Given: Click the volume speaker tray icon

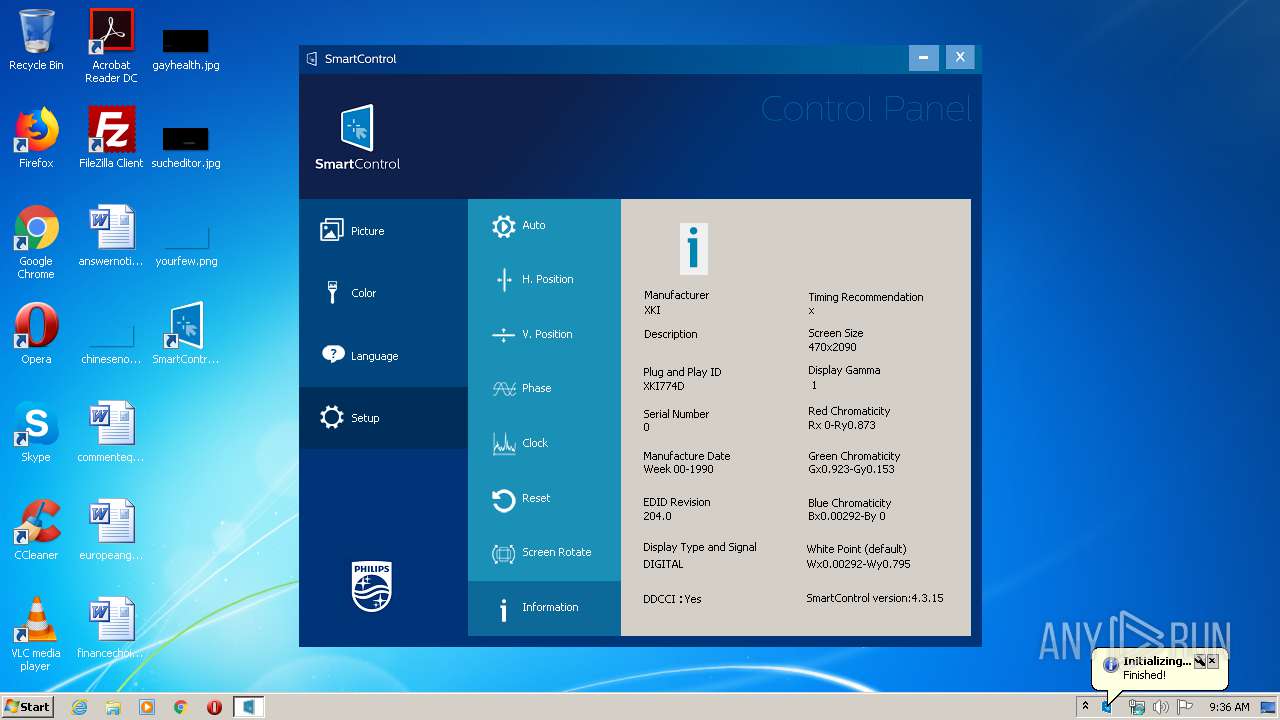Looking at the screenshot, I should point(1160,707).
